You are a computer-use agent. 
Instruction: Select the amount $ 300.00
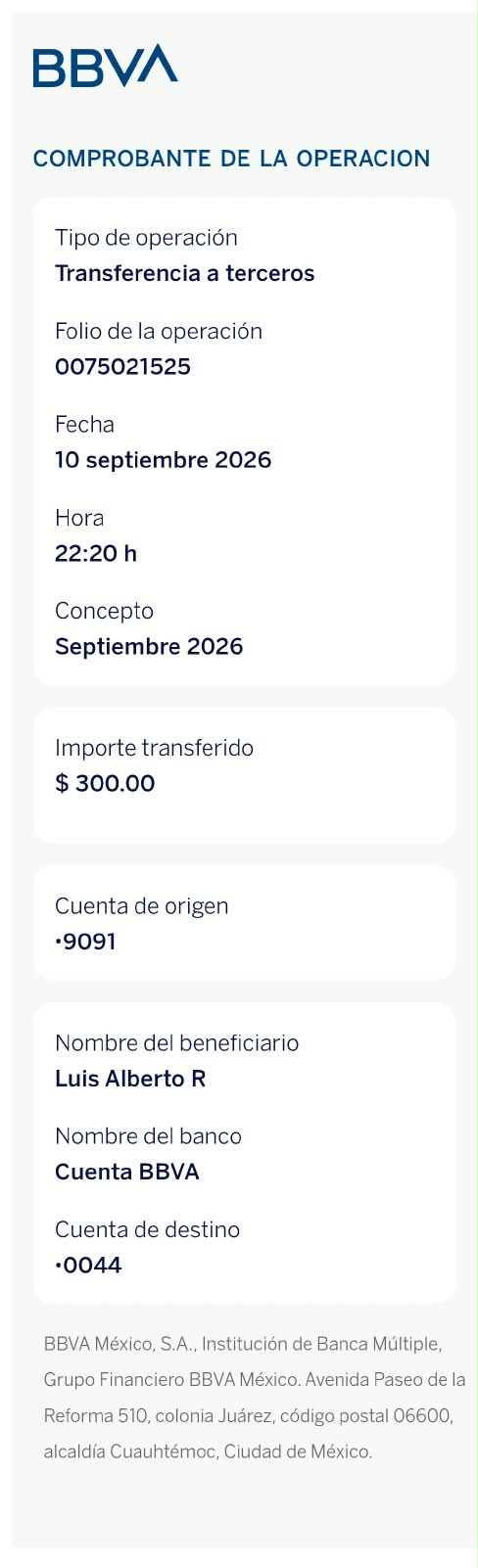coord(105,783)
